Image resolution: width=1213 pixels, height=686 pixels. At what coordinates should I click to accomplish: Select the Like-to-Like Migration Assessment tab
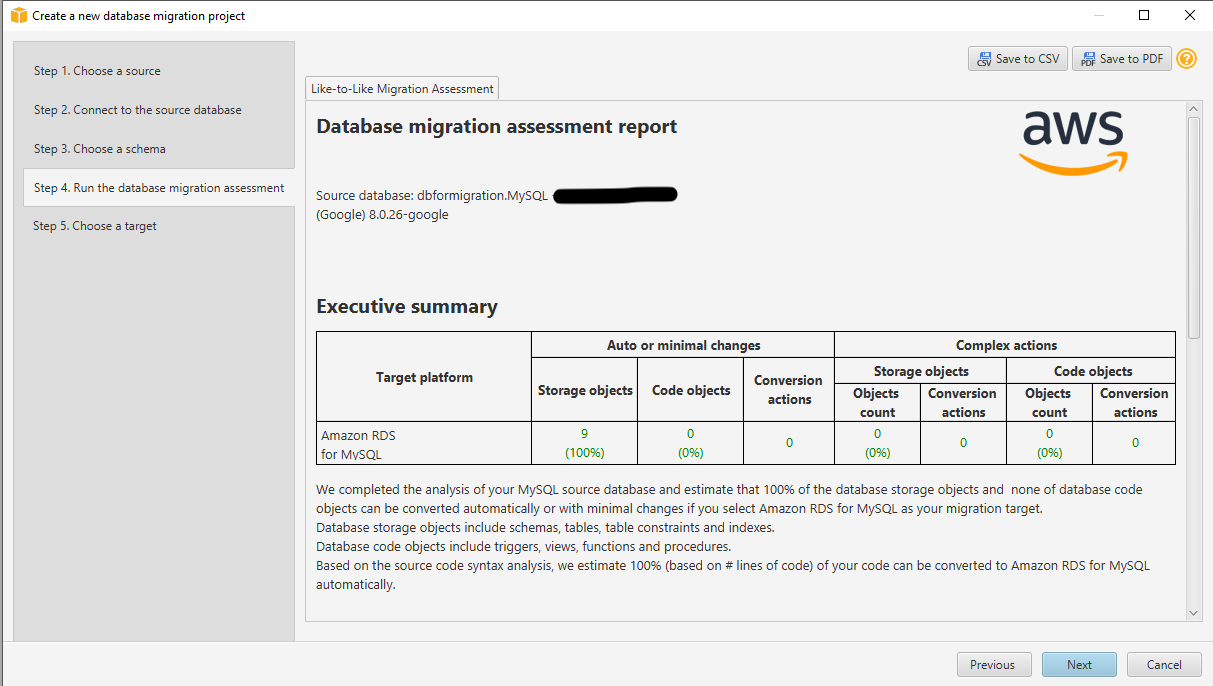click(402, 88)
